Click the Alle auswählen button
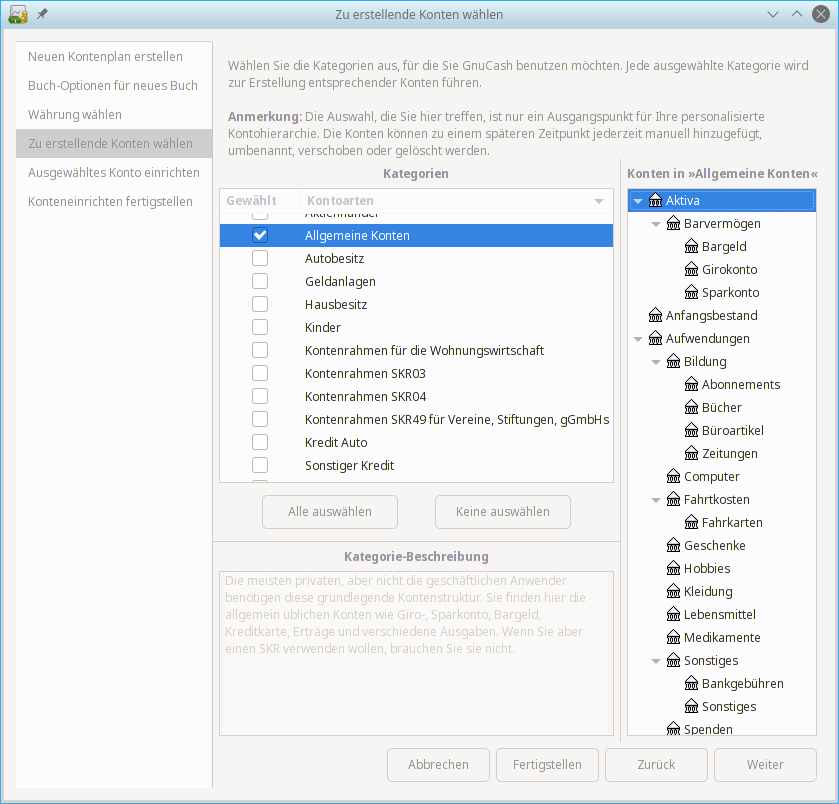This screenshot has height=804, width=839. coord(330,512)
